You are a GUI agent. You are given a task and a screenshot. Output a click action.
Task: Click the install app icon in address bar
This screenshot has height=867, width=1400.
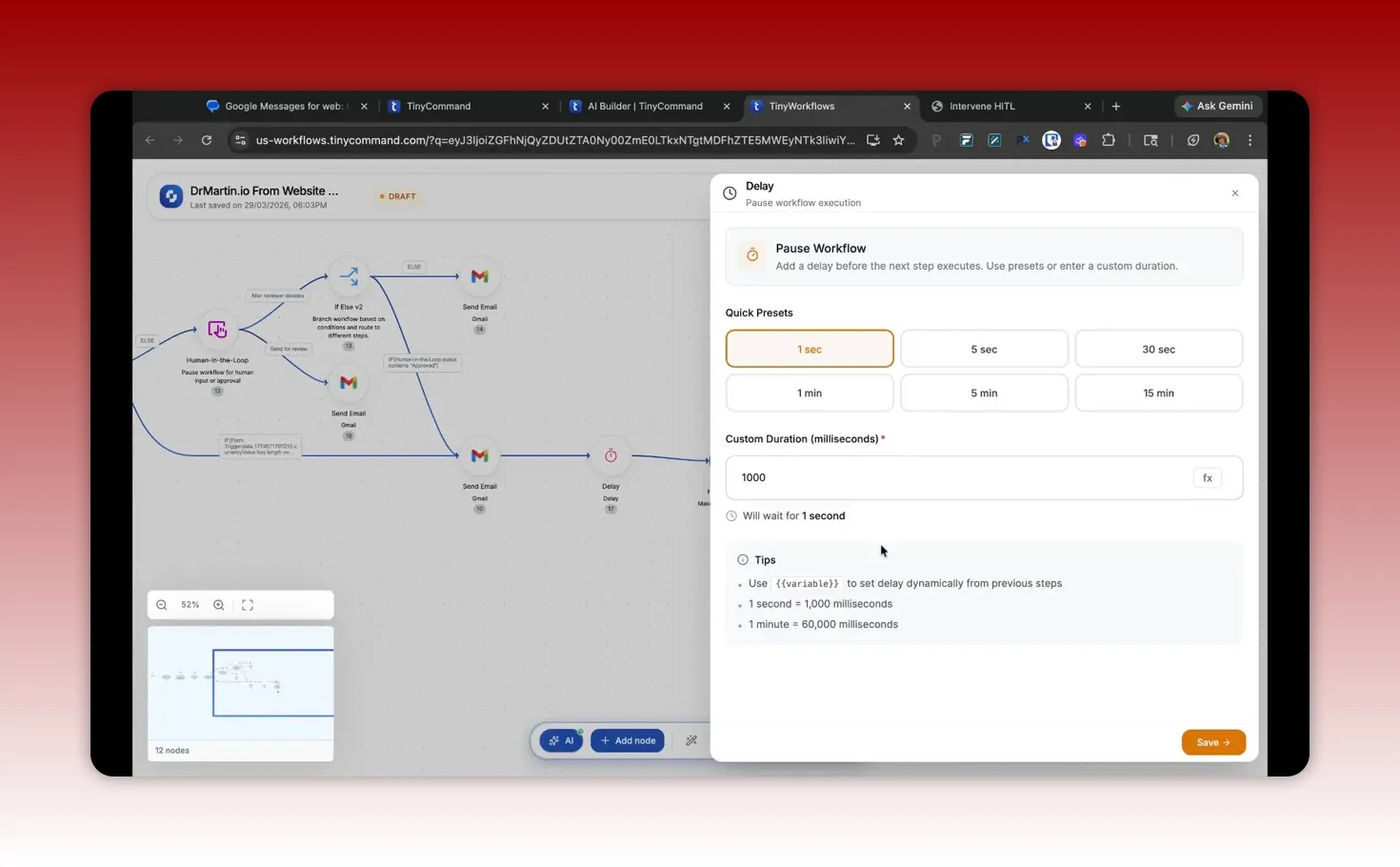tap(872, 140)
